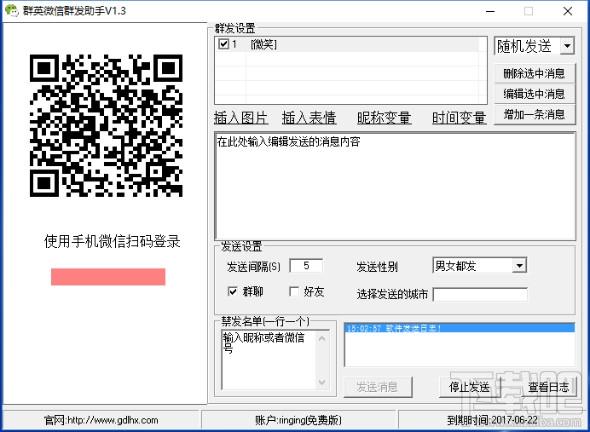Expand the 男女都发 gender dropdown

tap(519, 266)
